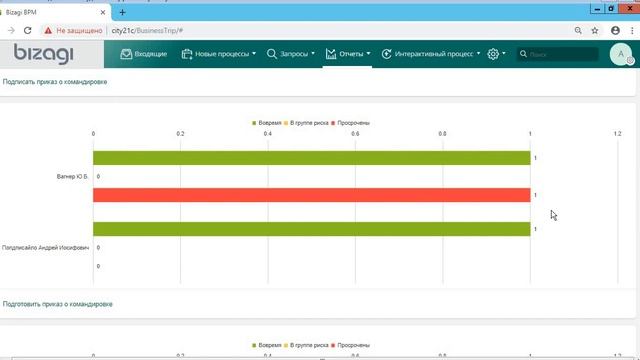
Task: Click the search magnifier in Bizagi header
Action: coord(523,54)
